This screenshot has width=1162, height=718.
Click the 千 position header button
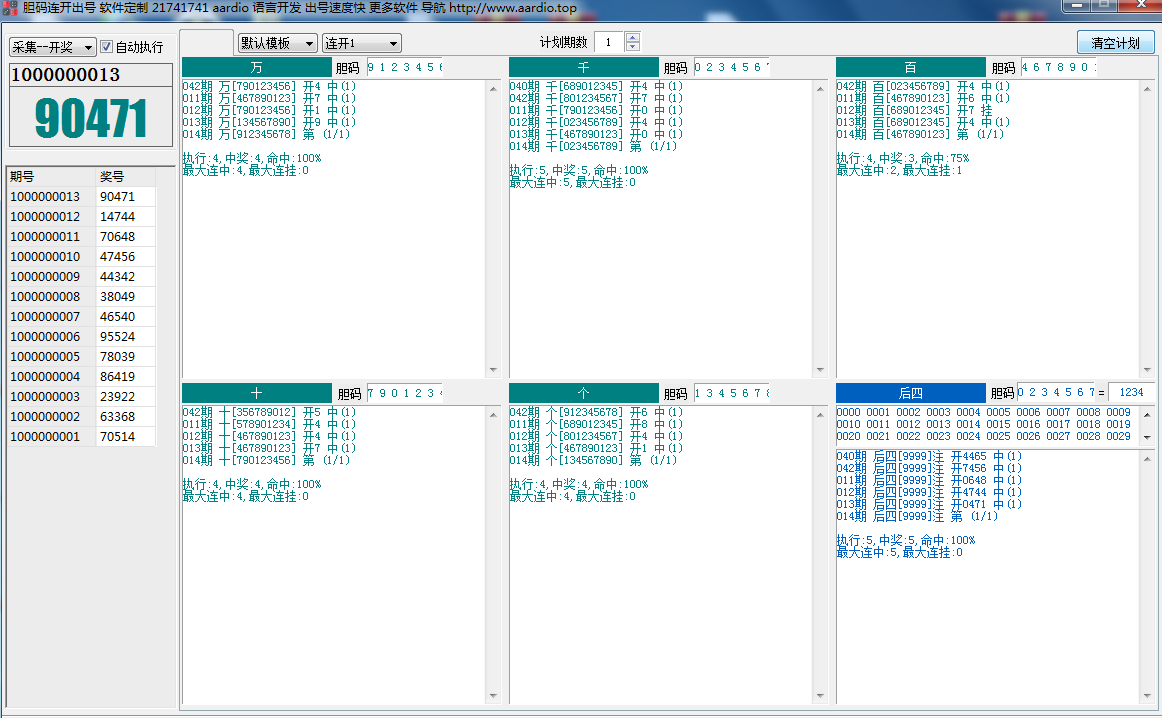point(583,67)
